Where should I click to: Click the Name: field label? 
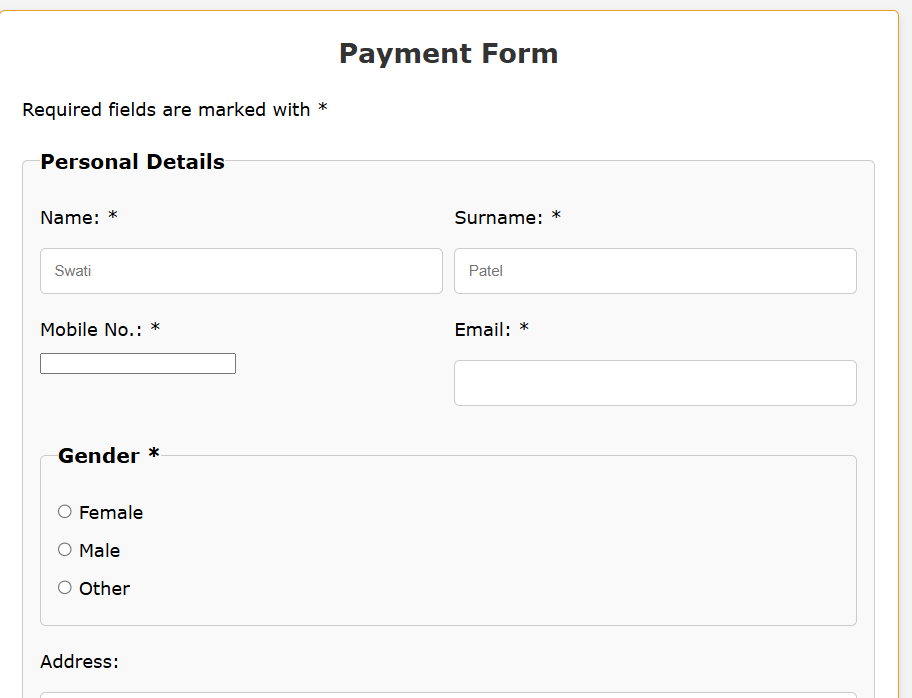coord(70,218)
